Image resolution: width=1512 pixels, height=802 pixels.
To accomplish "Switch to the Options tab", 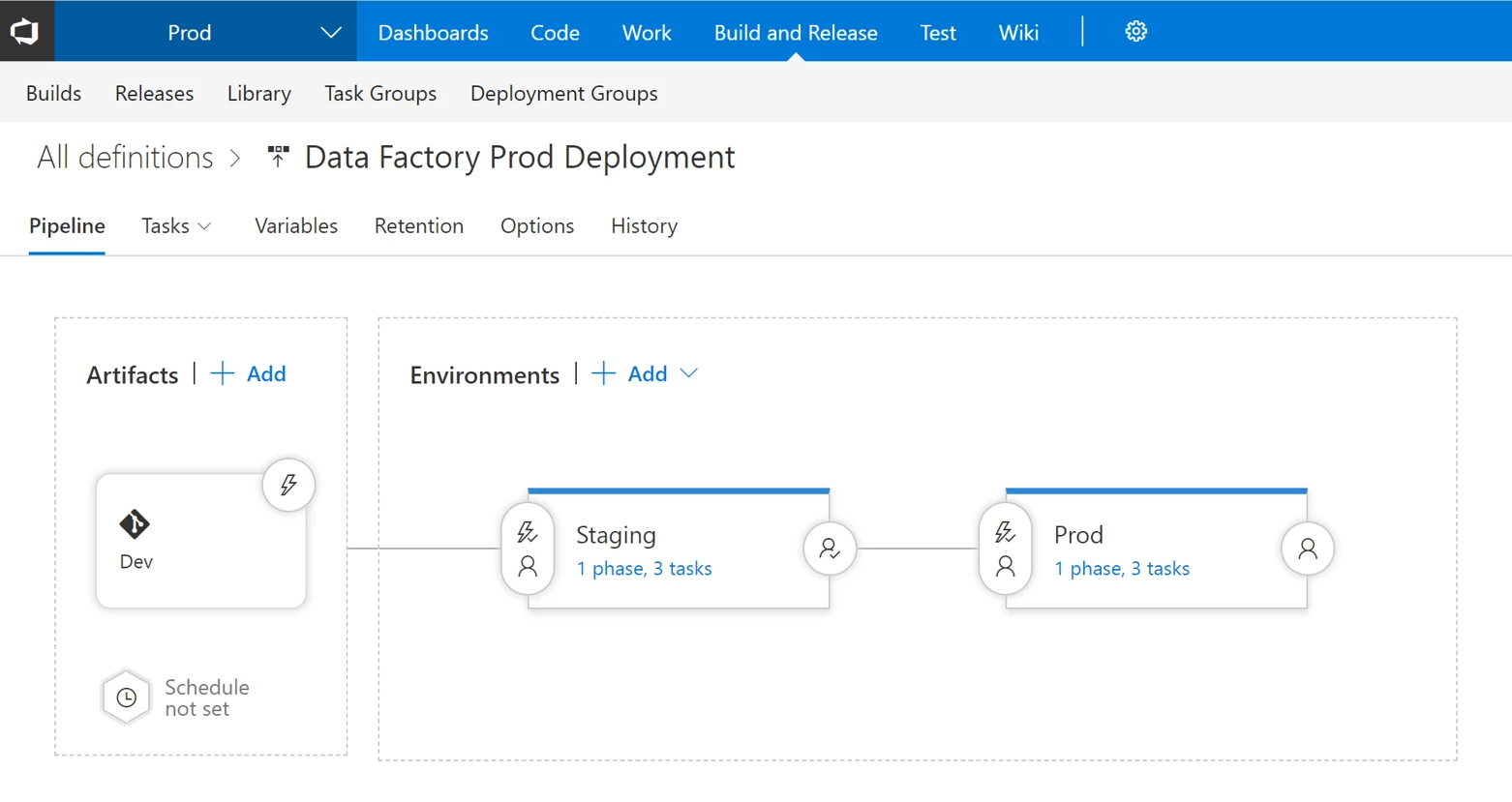I will pos(537,225).
